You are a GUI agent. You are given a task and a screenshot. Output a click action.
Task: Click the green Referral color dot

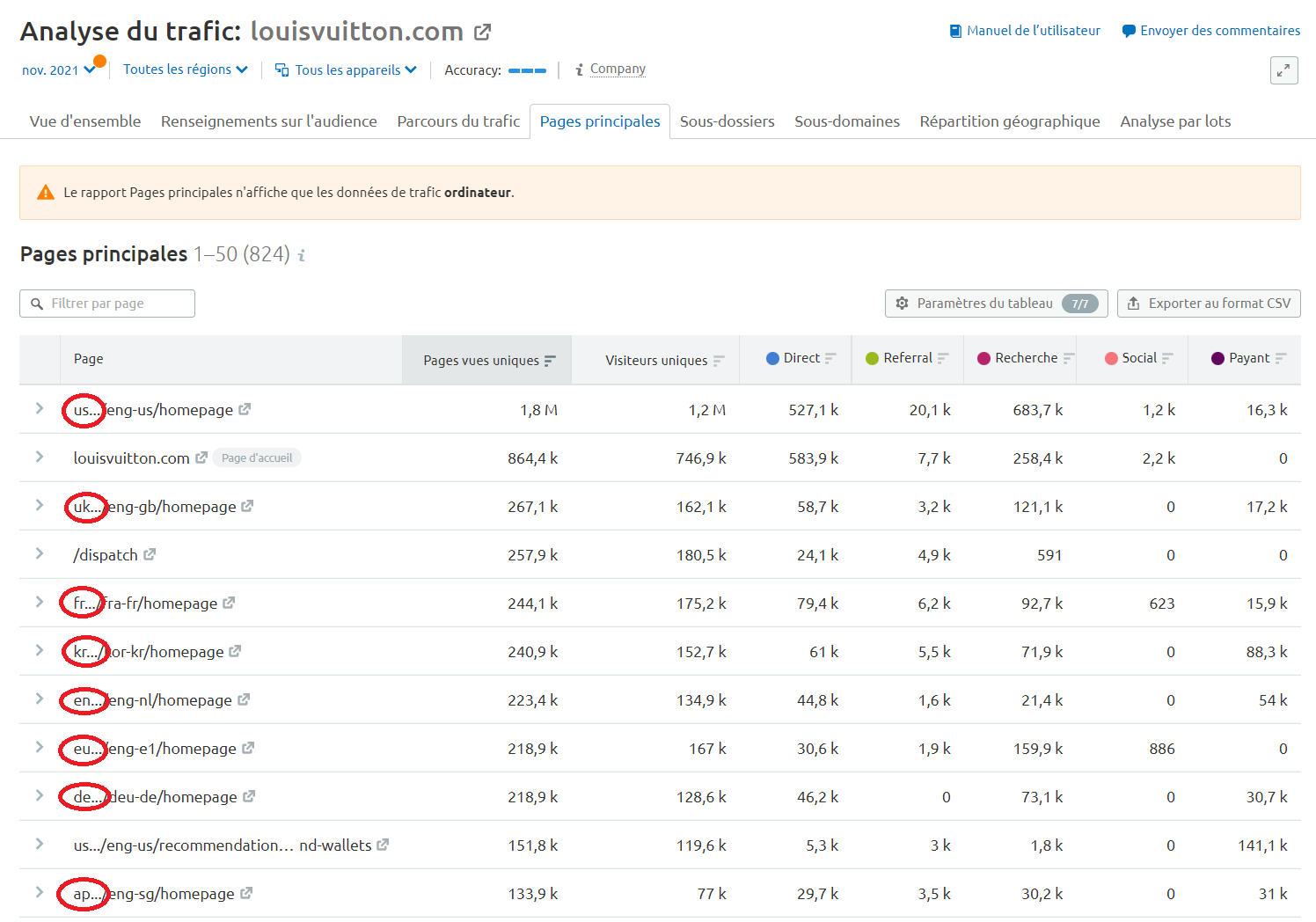point(873,358)
